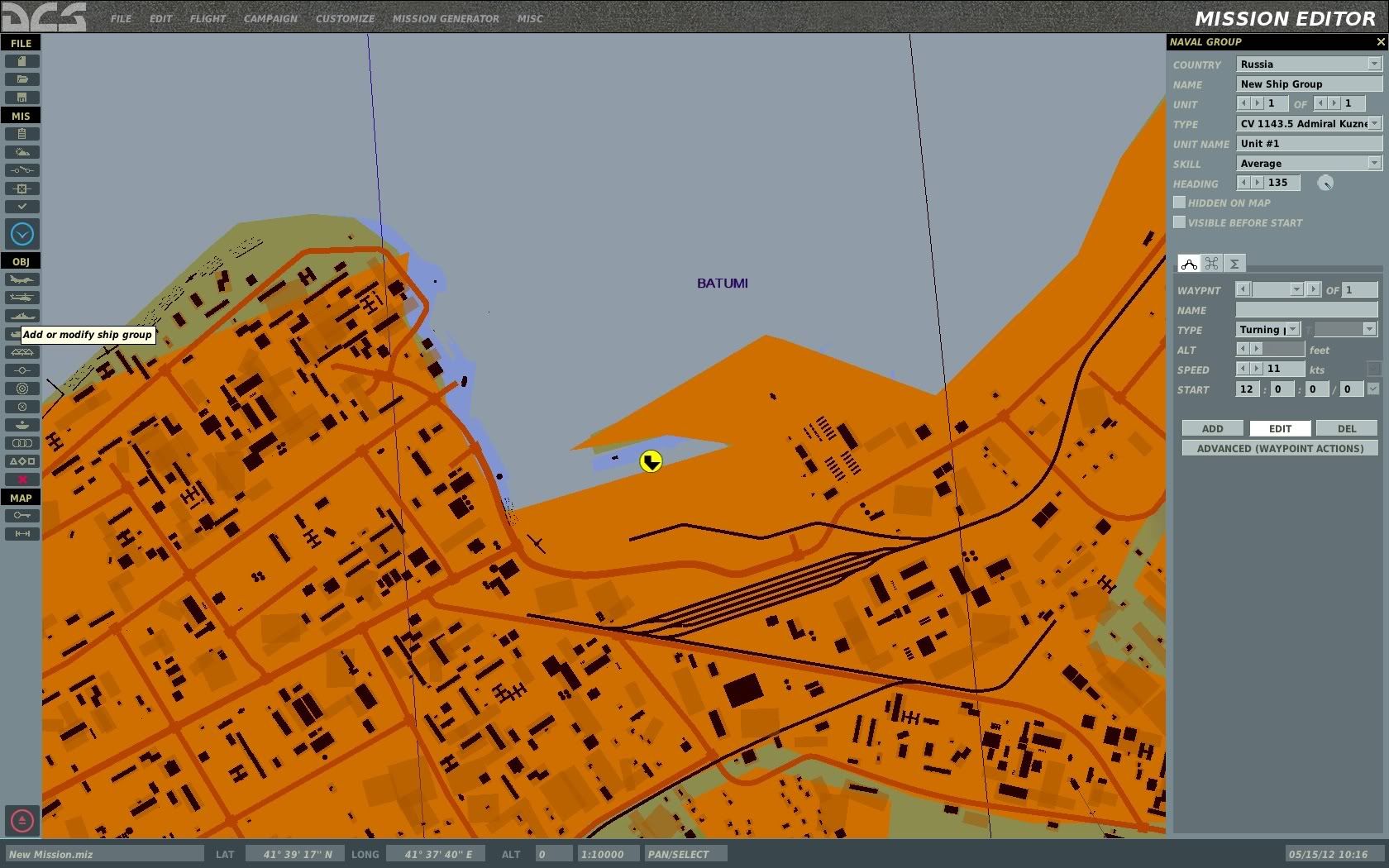Open the weather settings icon

pos(21,152)
